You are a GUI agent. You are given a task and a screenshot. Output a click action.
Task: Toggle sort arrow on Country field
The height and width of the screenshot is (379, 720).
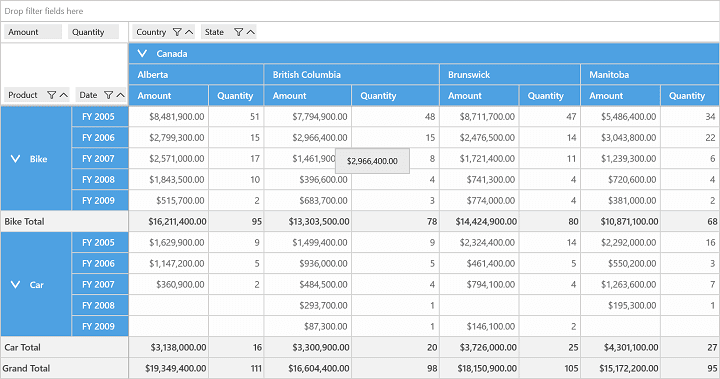(189, 32)
